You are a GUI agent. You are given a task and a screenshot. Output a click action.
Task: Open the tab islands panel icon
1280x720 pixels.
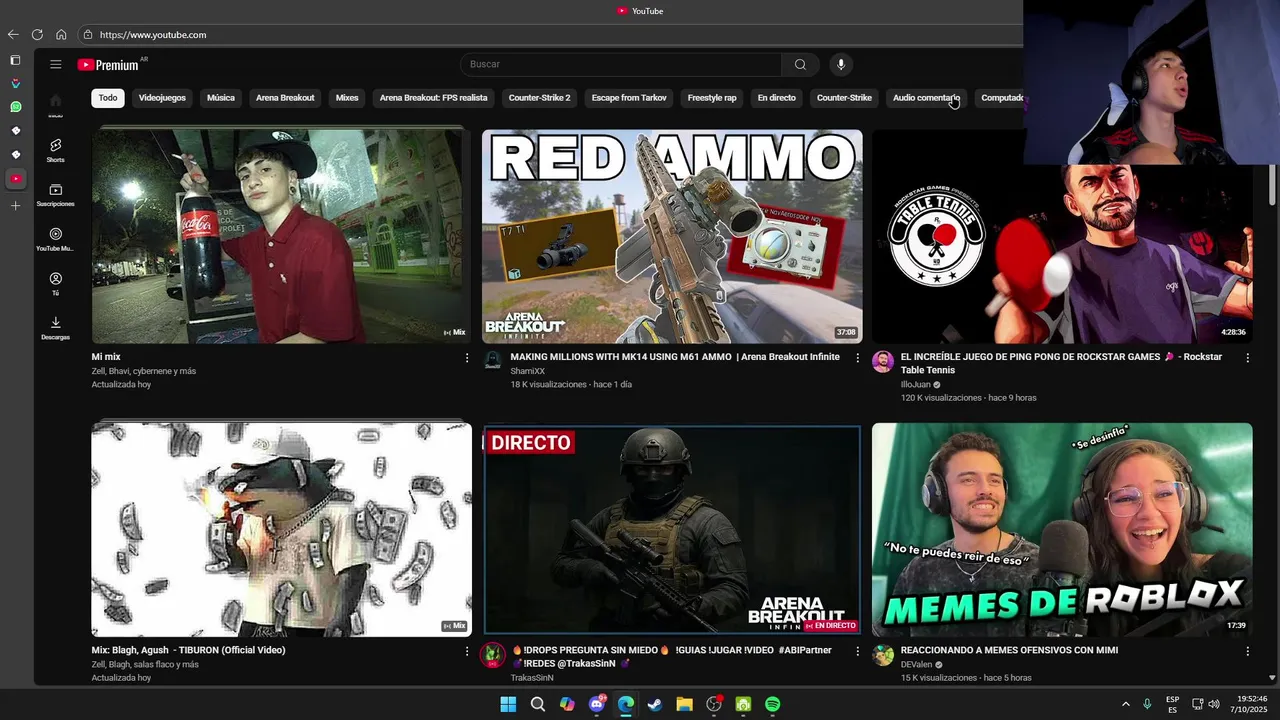[15, 60]
